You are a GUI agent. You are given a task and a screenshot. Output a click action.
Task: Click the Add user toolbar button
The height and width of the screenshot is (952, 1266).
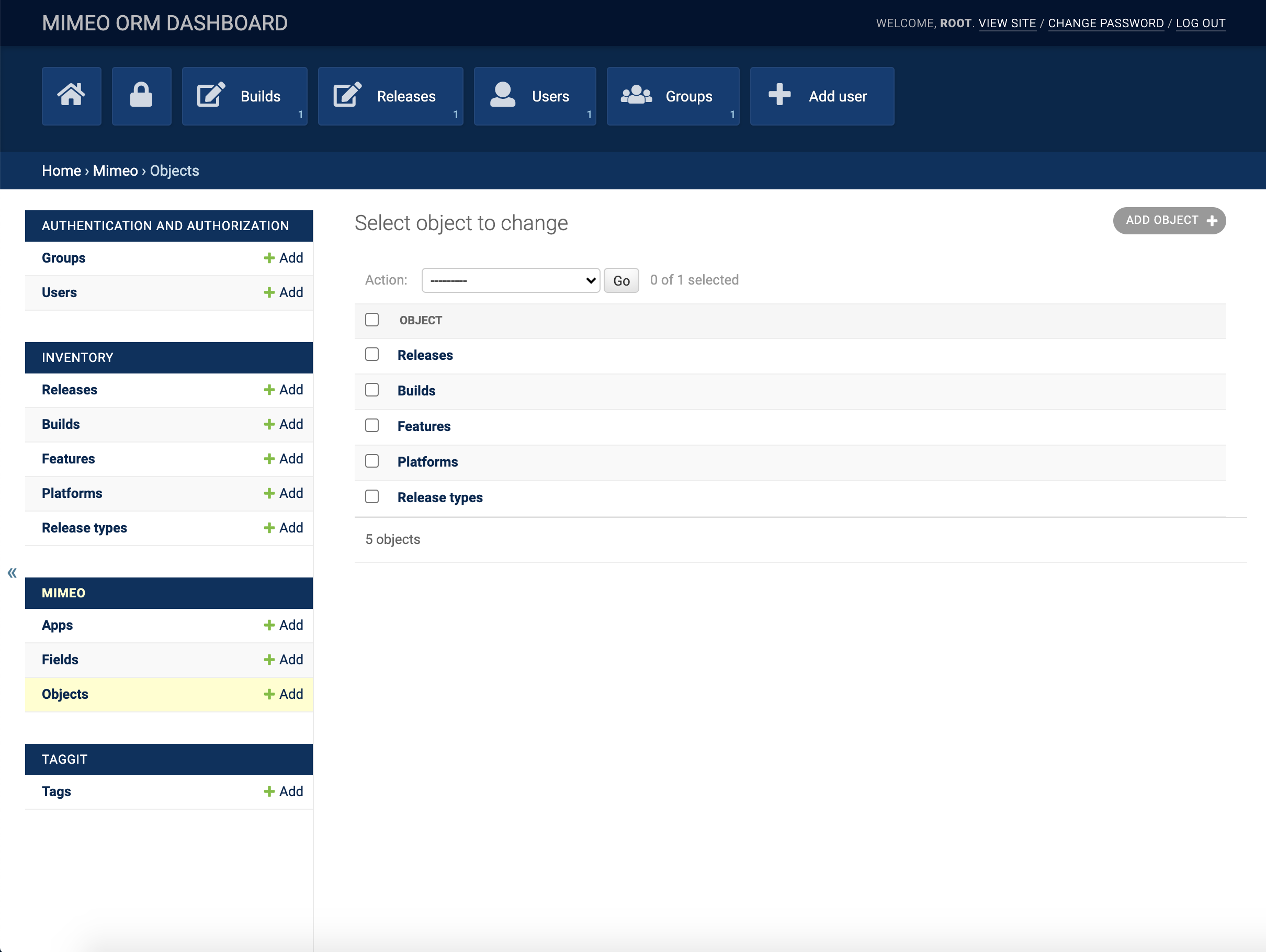(822, 96)
